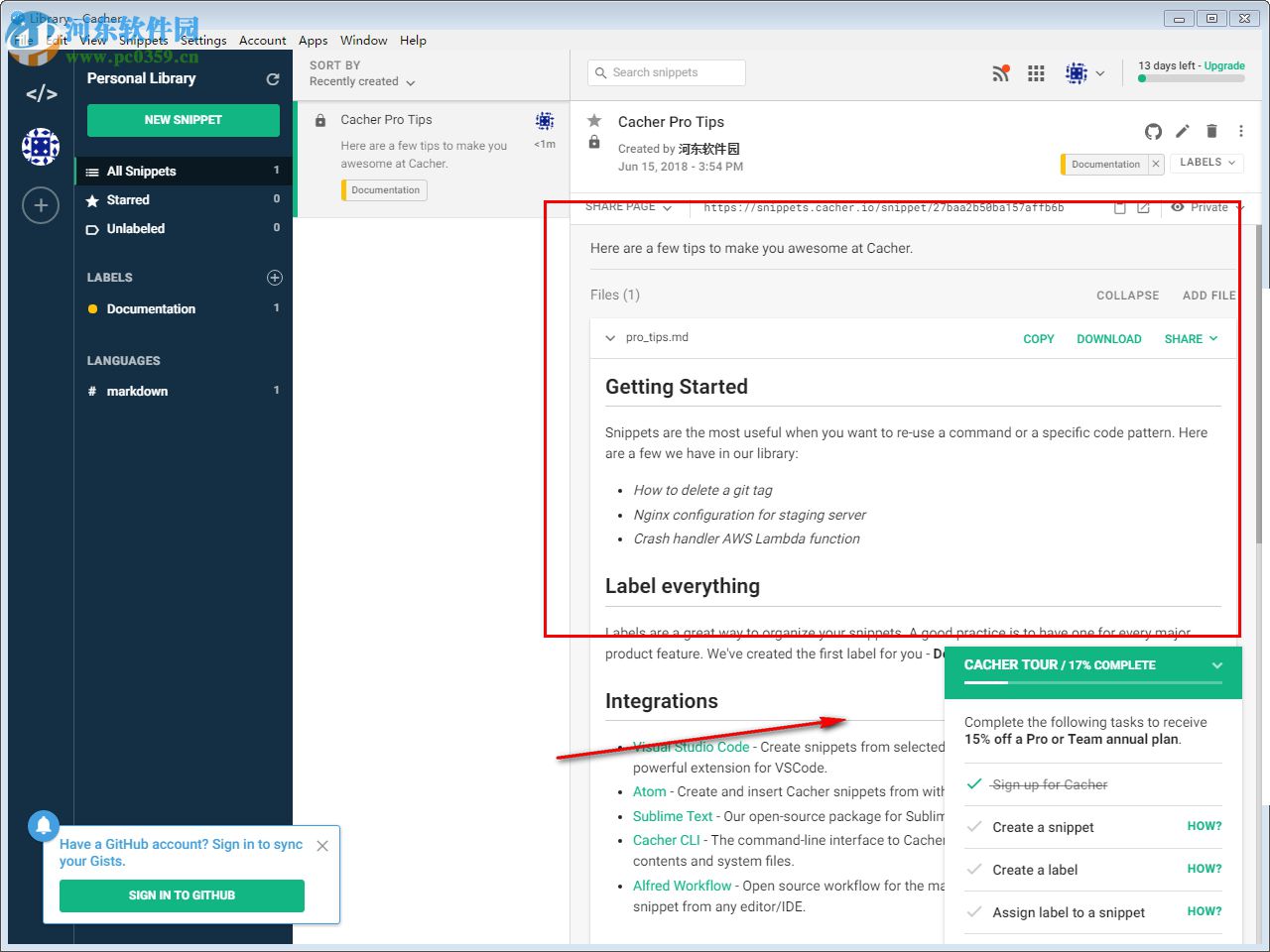Screen dimensions: 1270x952
Task: Remove the Documentation label tag
Action: [1156, 164]
